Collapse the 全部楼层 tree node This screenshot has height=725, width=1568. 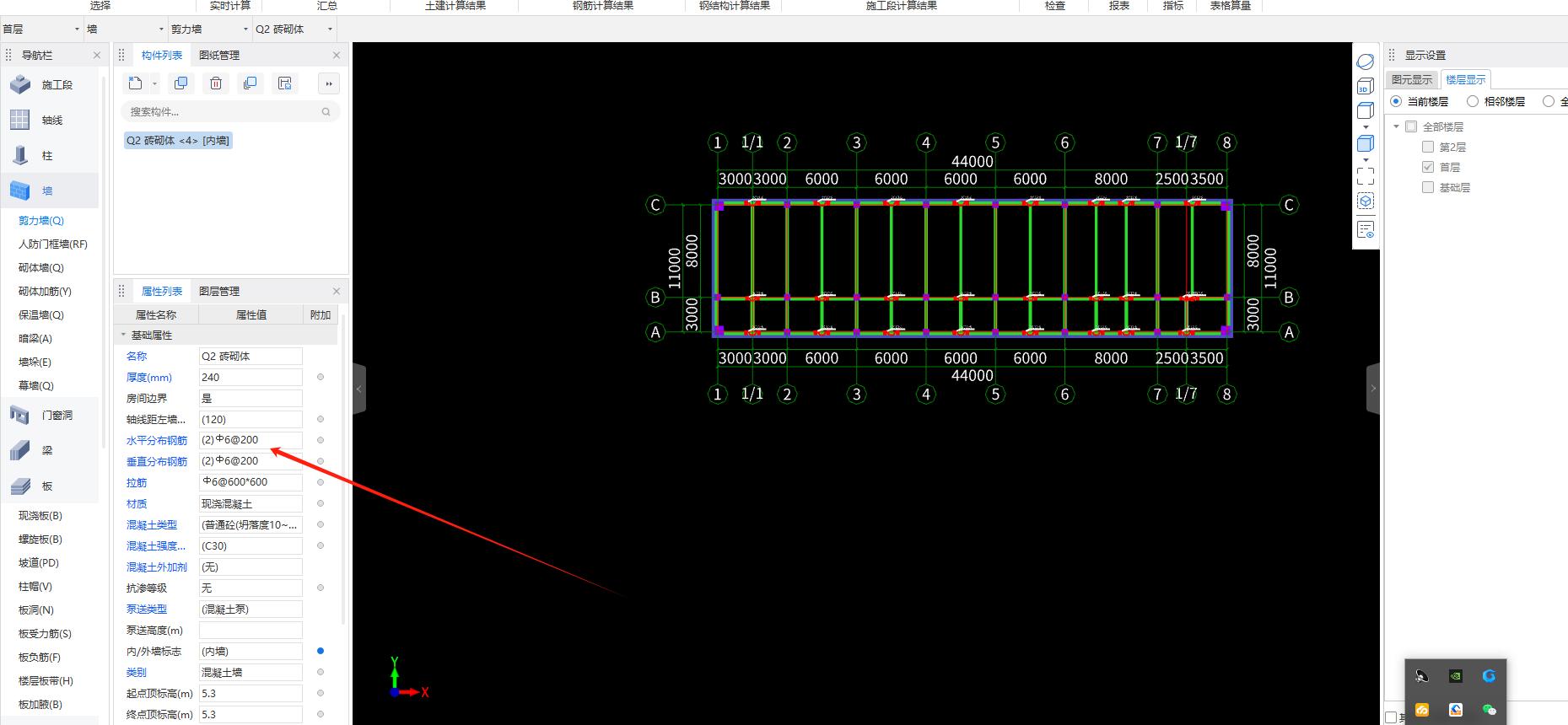coord(1397,126)
